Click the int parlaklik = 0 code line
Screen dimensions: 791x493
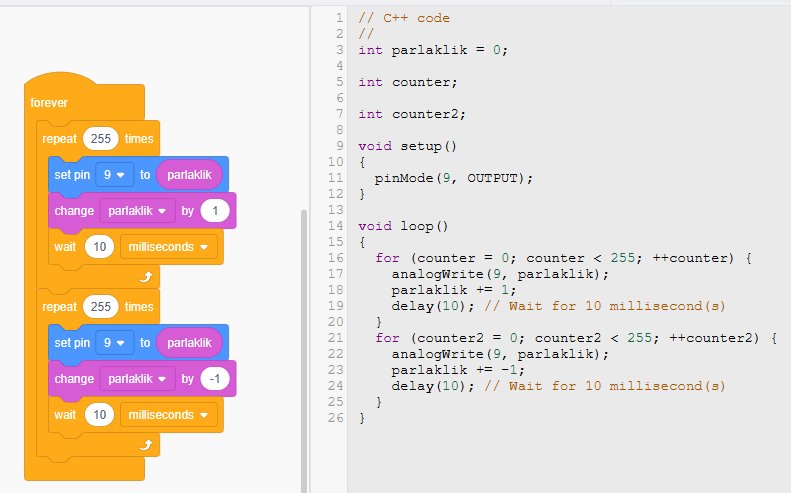pos(433,50)
